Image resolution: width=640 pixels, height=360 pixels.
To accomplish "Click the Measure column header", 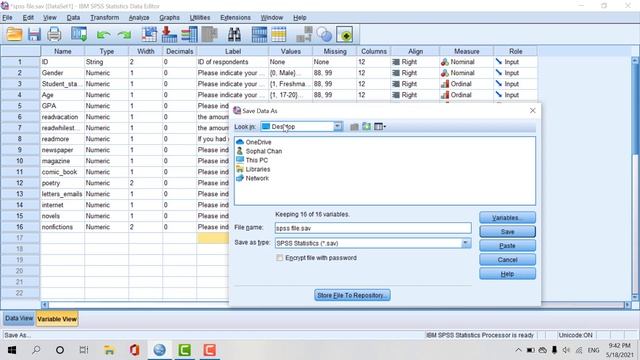I will (467, 51).
